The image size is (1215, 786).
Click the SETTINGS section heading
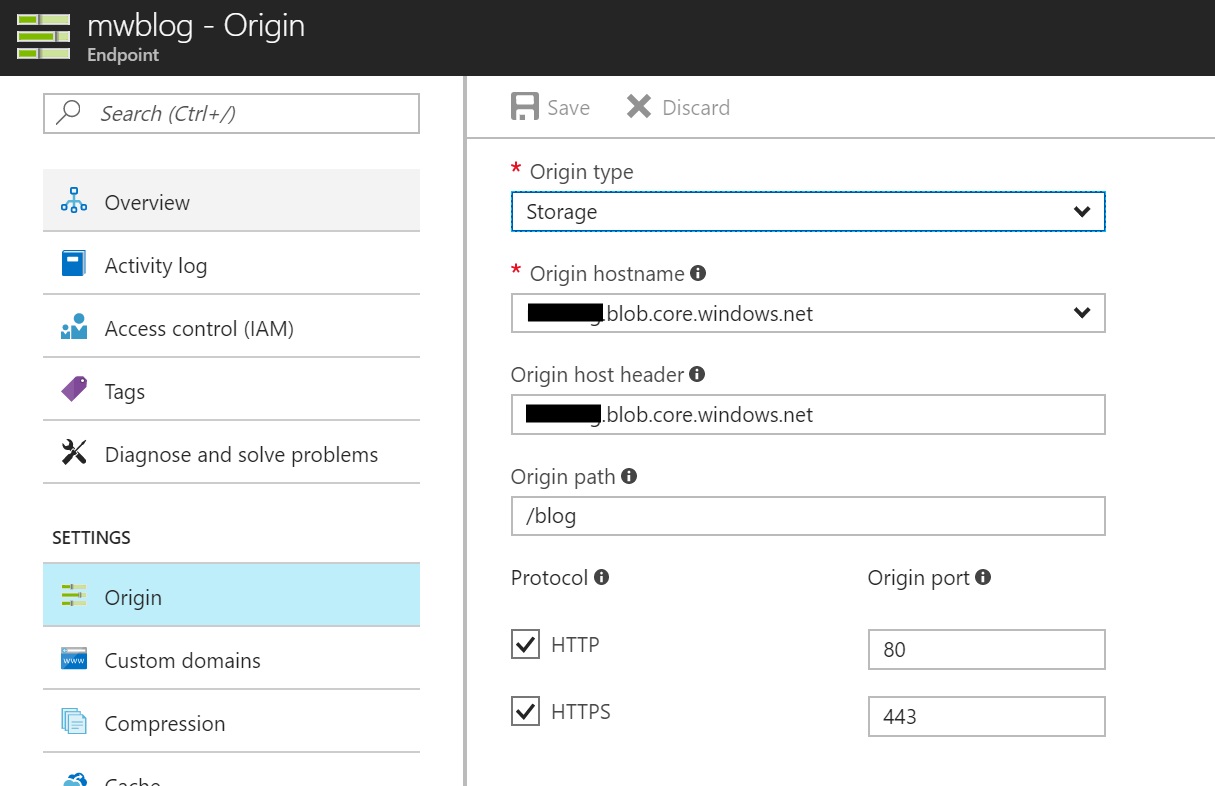point(91,537)
